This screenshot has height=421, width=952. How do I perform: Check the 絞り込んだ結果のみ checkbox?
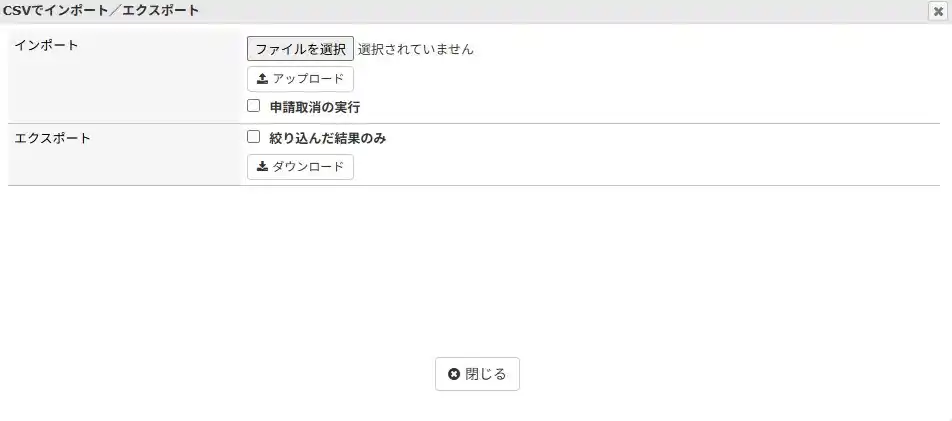254,137
